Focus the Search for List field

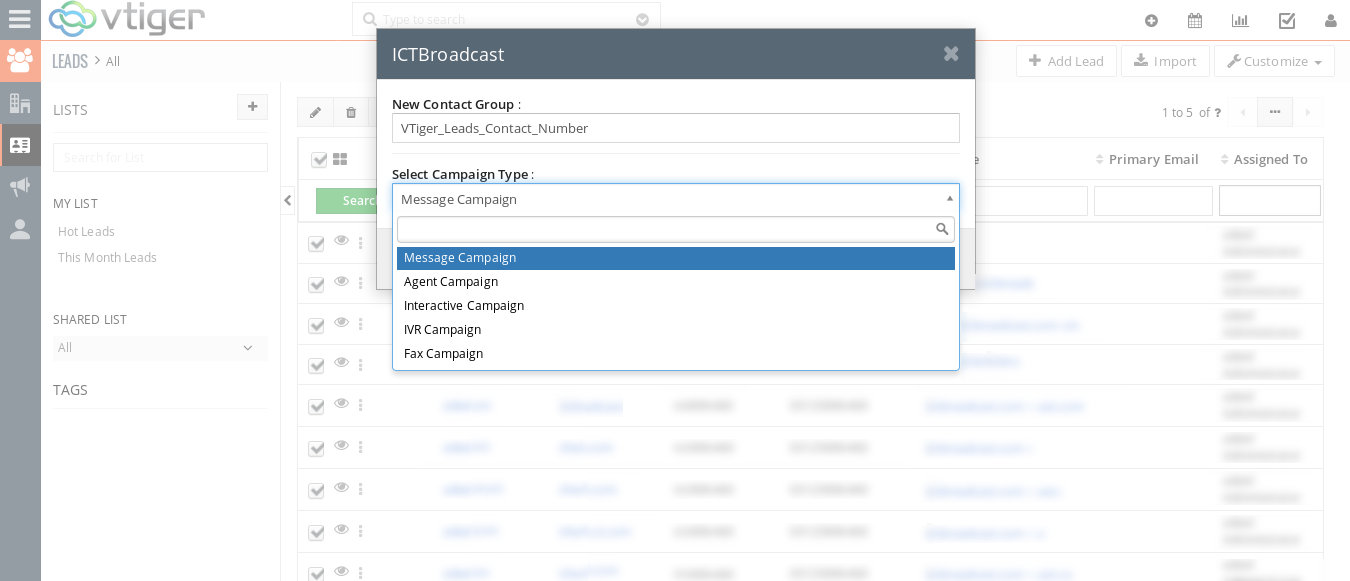(x=160, y=157)
